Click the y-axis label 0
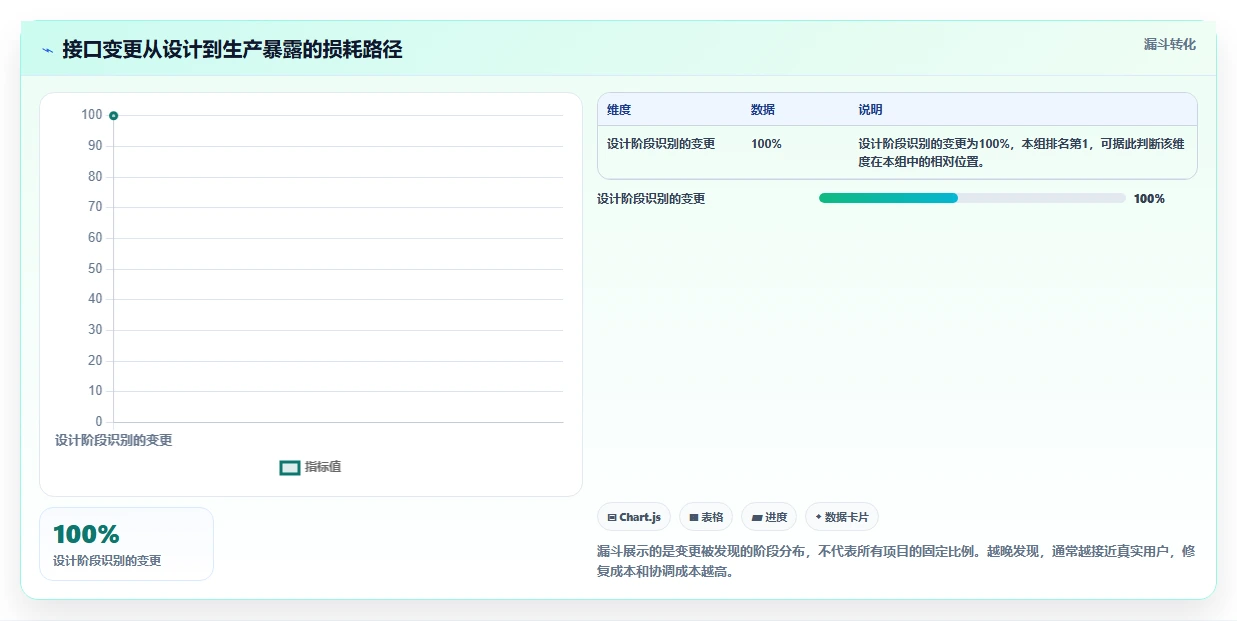This screenshot has width=1237, height=621. coord(99,422)
